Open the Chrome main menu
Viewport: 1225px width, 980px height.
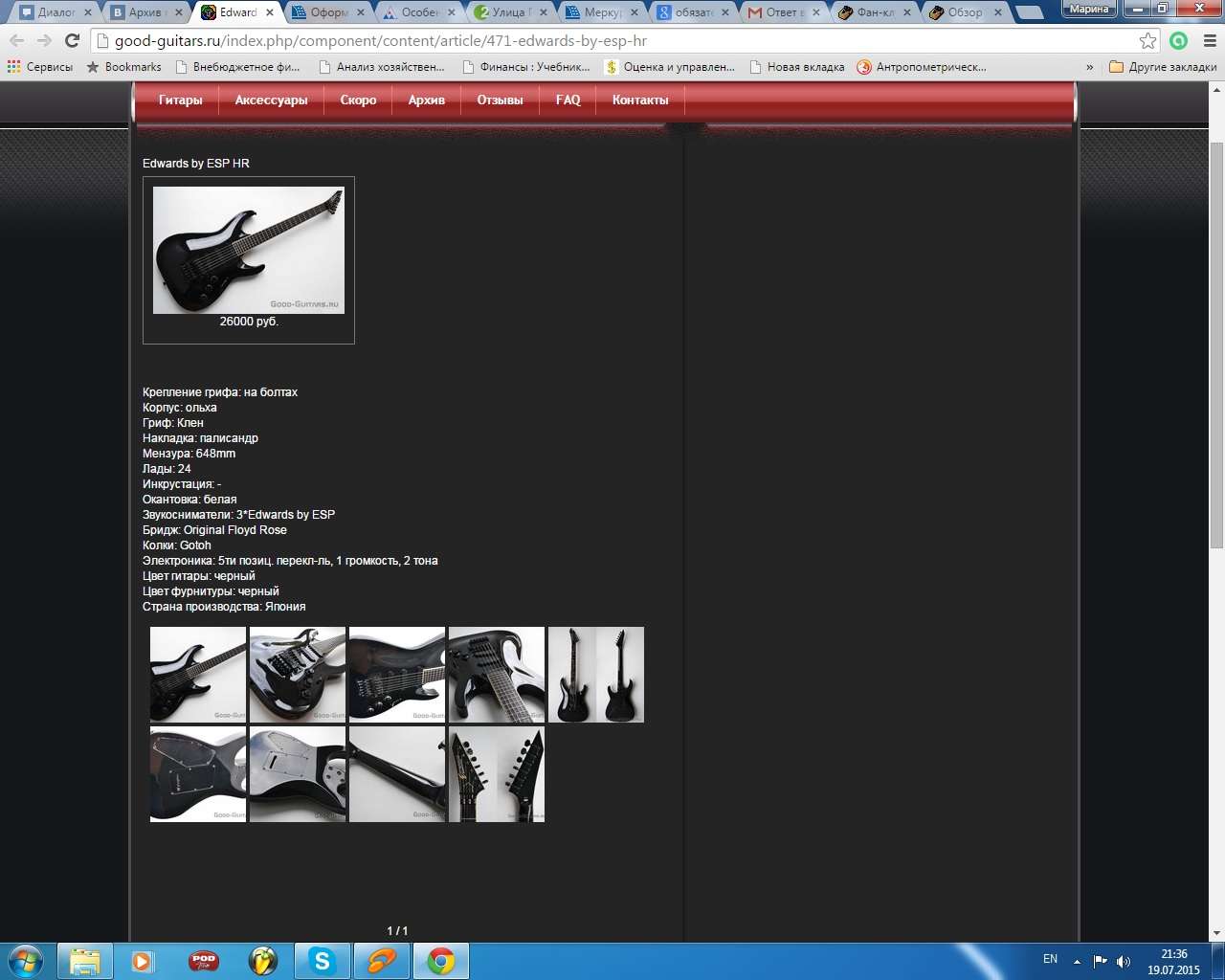1209,41
